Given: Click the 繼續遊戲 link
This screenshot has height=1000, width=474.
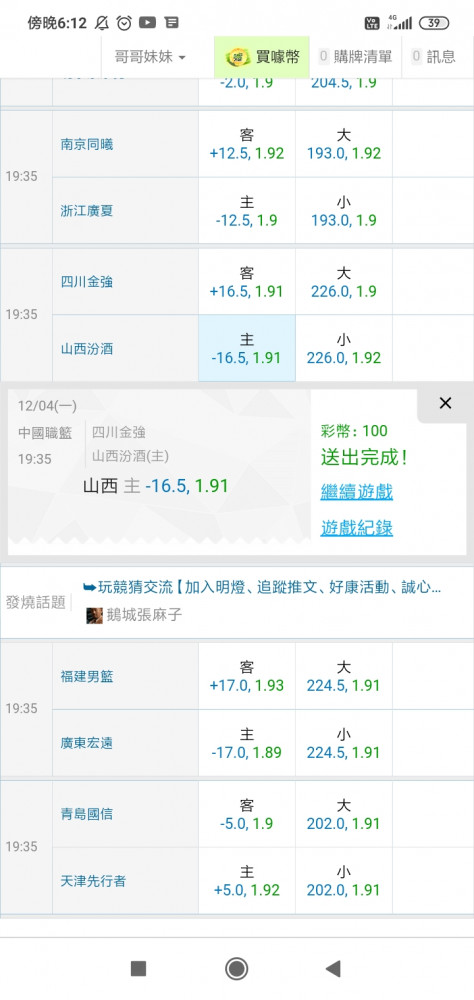Looking at the screenshot, I should (357, 492).
